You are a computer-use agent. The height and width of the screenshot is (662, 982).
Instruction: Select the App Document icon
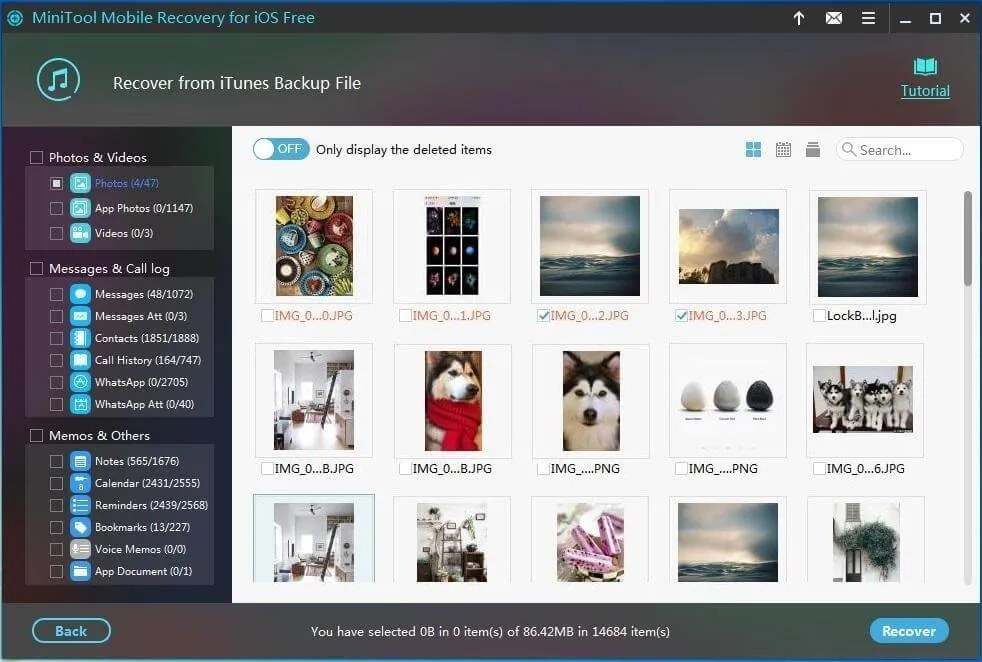pos(80,571)
